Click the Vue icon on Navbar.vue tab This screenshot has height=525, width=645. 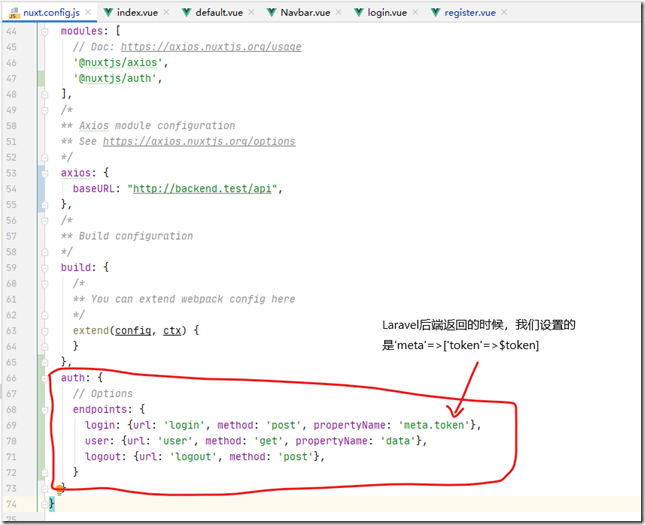[271, 12]
